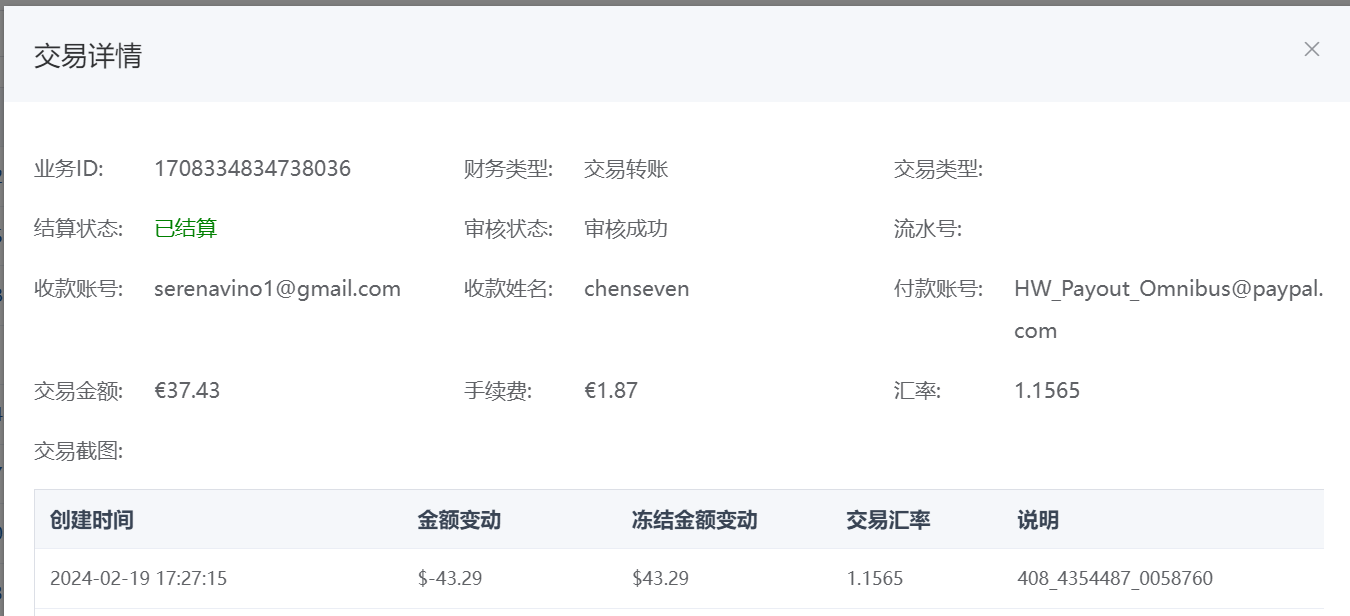Click the timestamp 2024-02-19 17:27:15 cell
This screenshot has width=1350, height=616.
138,578
